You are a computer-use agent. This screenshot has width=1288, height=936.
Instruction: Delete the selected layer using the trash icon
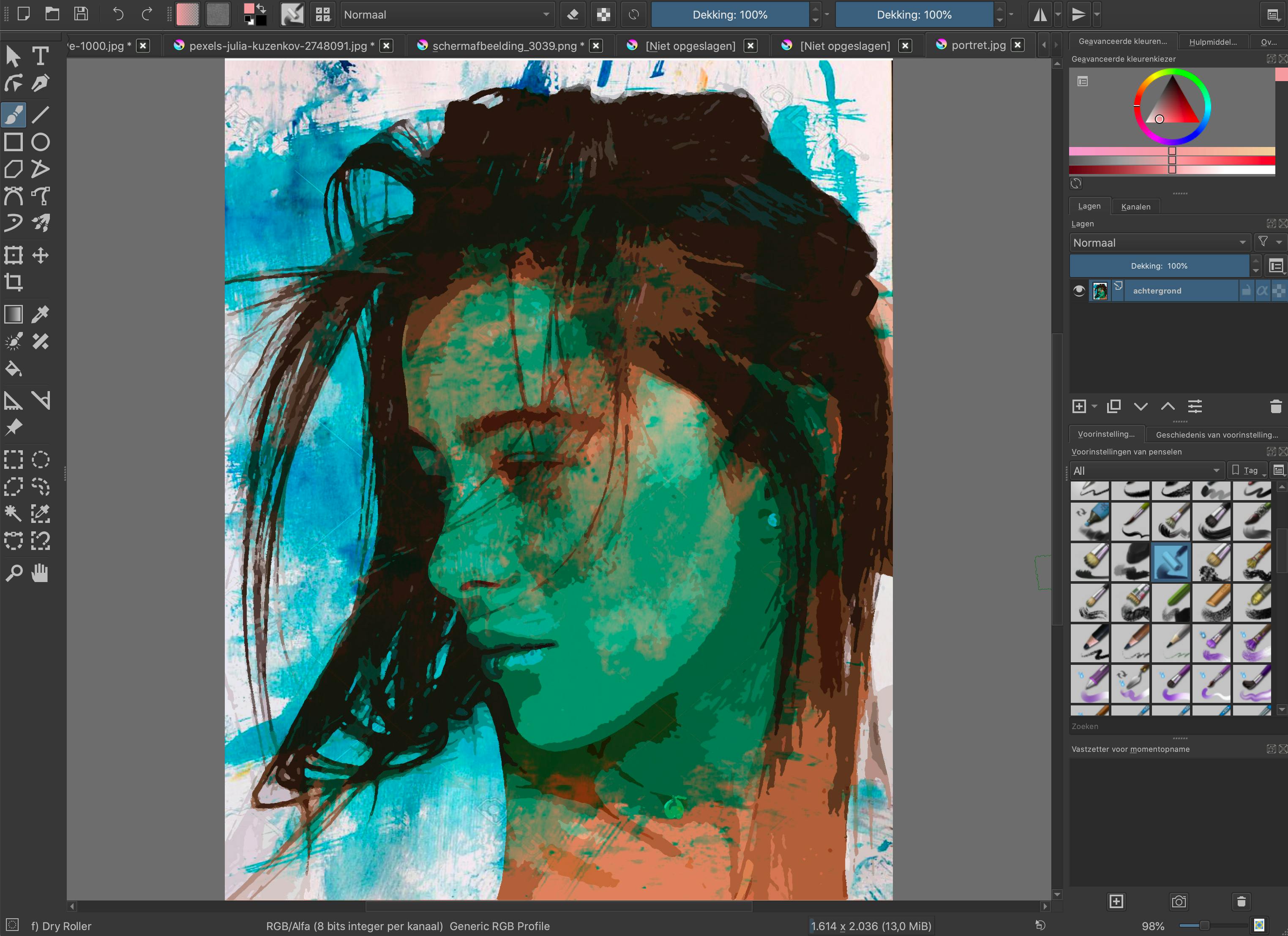click(x=1275, y=406)
